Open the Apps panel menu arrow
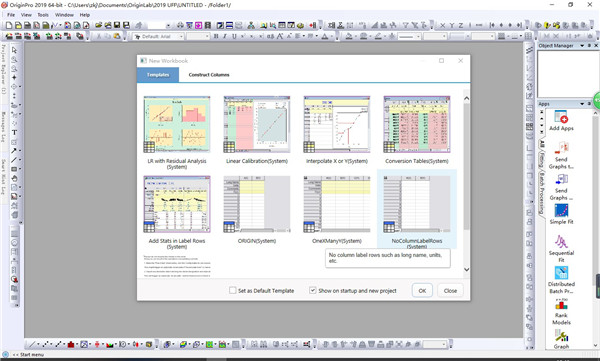This screenshot has width=600, height=361. click(582, 104)
